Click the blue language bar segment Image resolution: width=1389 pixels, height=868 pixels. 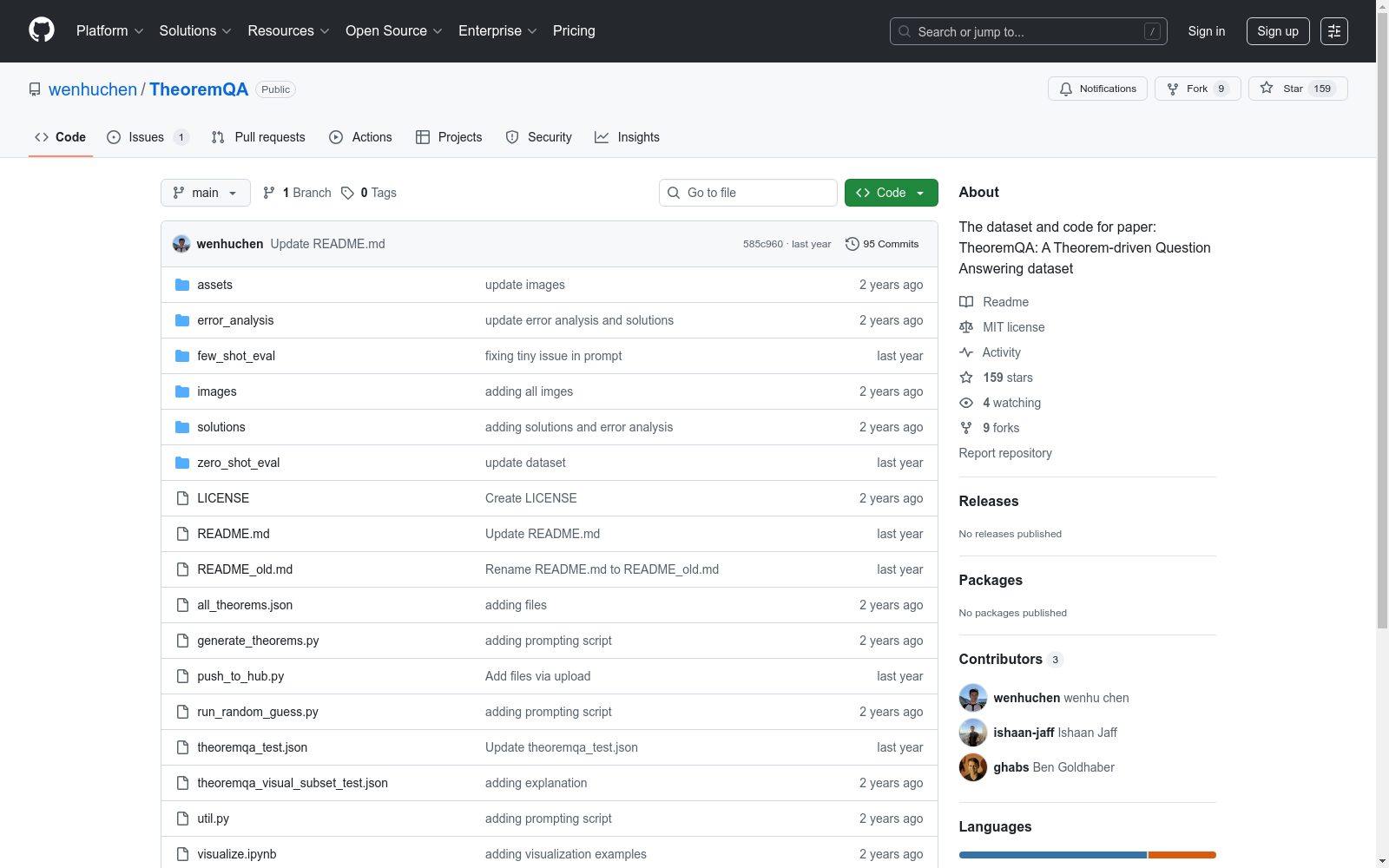1052,855
